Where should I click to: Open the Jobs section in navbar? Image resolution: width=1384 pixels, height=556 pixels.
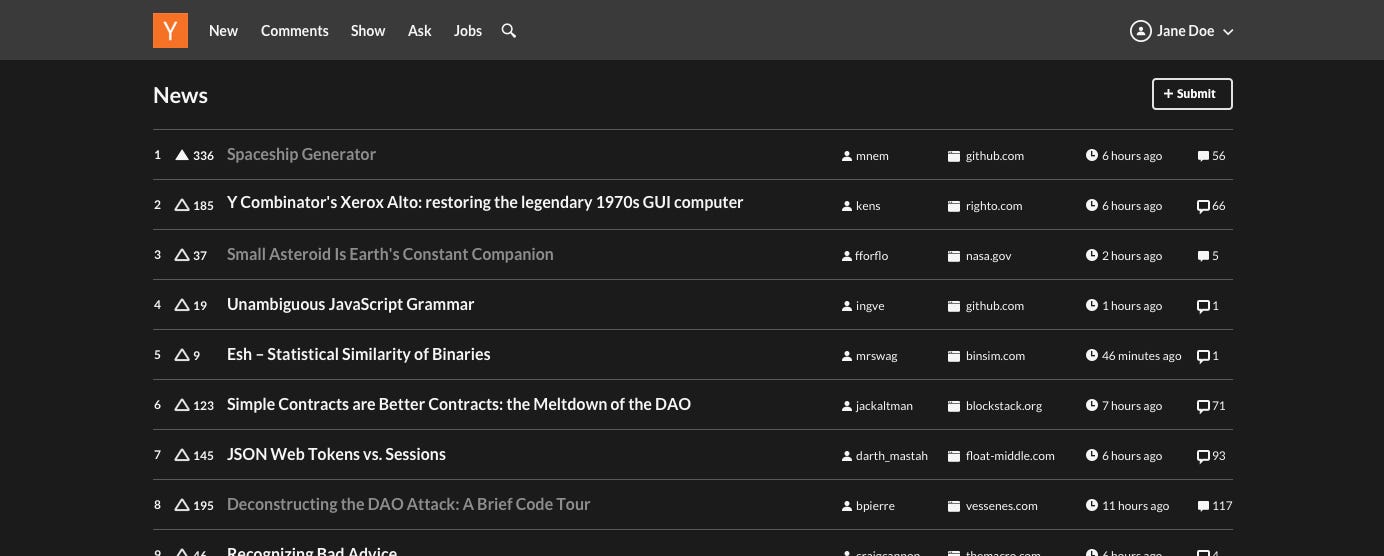point(468,31)
